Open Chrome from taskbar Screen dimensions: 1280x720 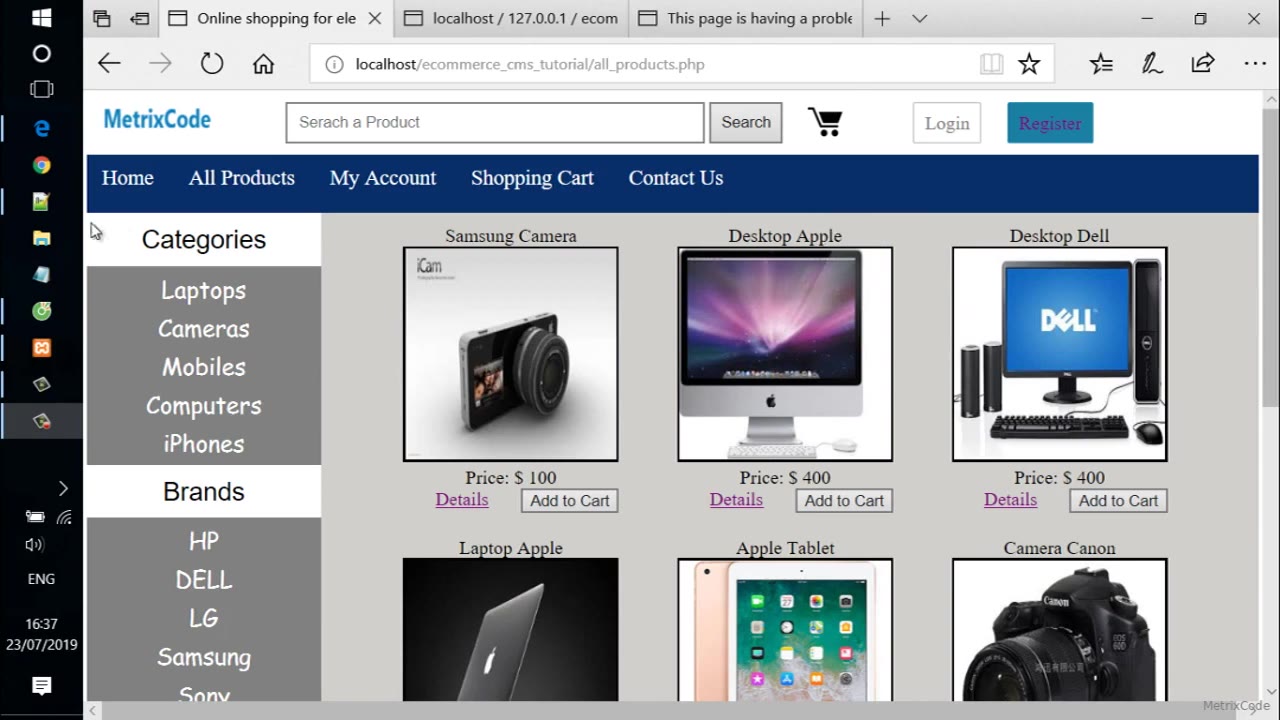coord(41,165)
